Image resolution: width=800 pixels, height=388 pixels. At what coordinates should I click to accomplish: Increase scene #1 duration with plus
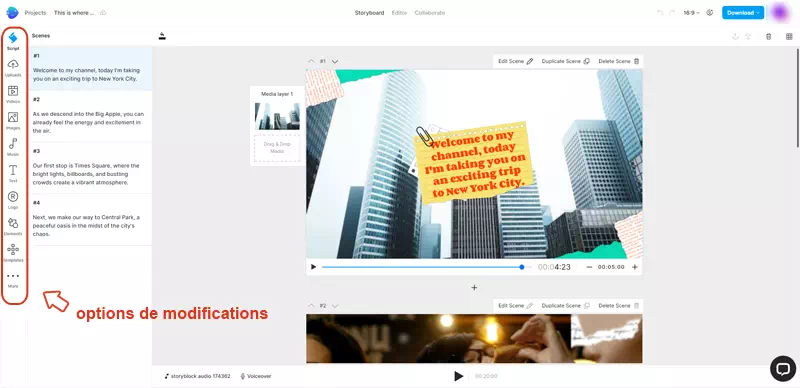(x=635, y=267)
